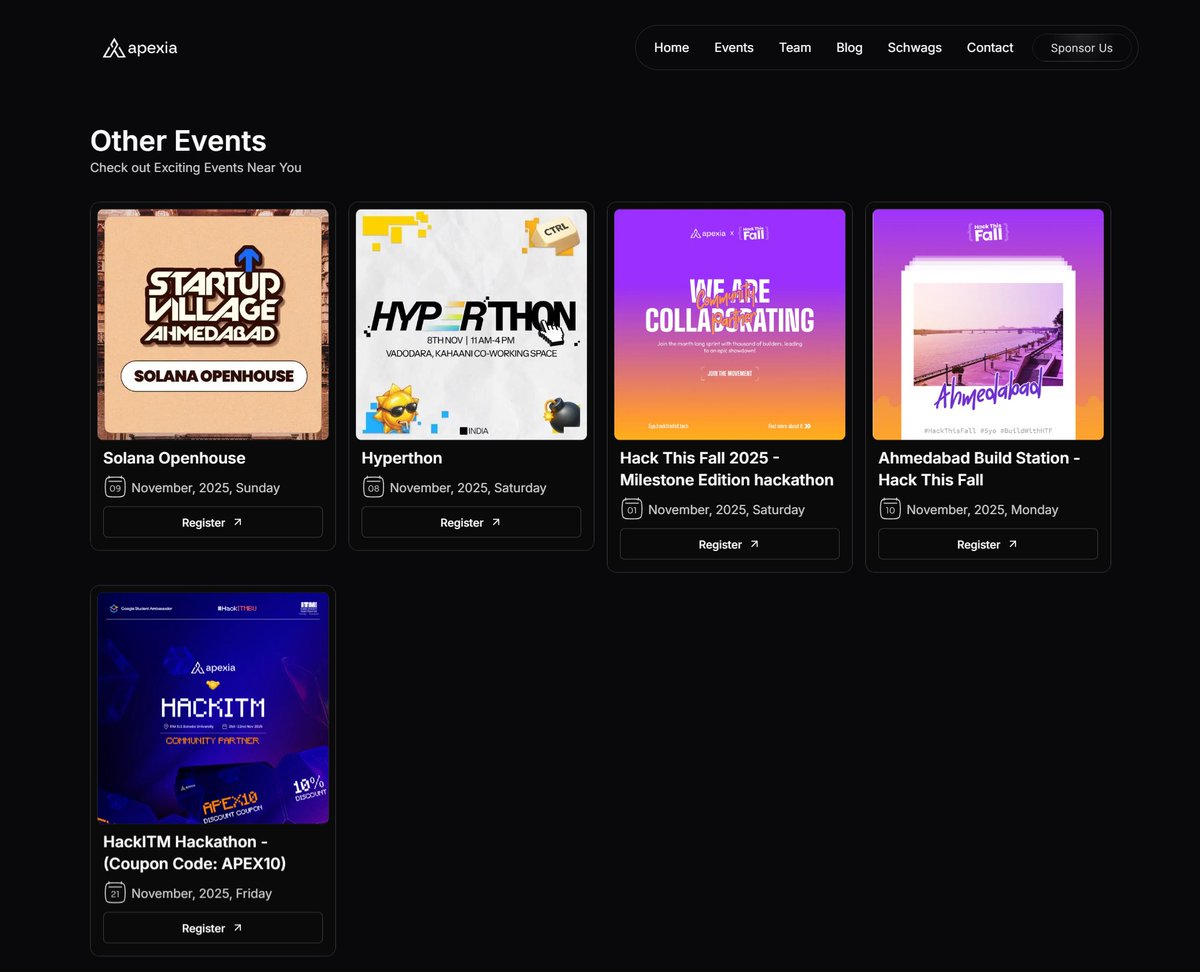Register for Ahmedabad Build Station
The height and width of the screenshot is (972, 1200).
[x=988, y=544]
